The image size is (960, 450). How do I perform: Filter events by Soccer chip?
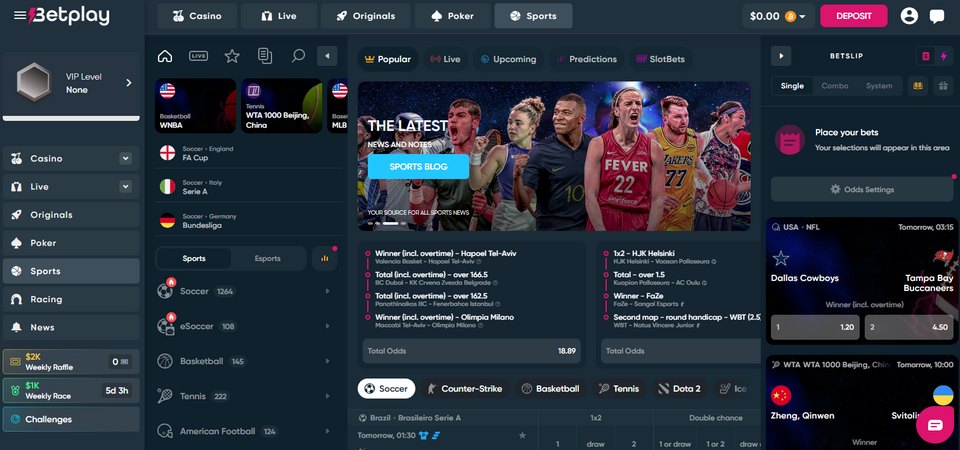pyautogui.click(x=386, y=389)
